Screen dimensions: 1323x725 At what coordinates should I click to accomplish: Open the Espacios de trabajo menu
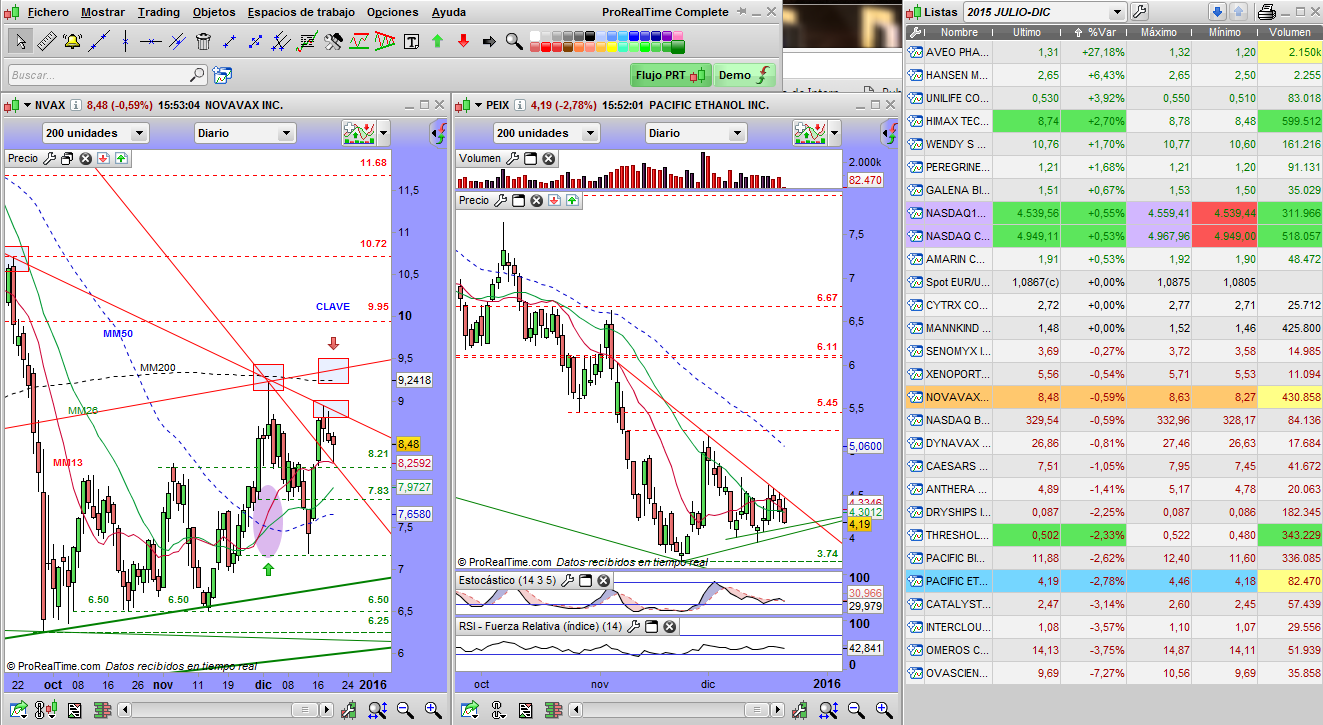(x=301, y=12)
